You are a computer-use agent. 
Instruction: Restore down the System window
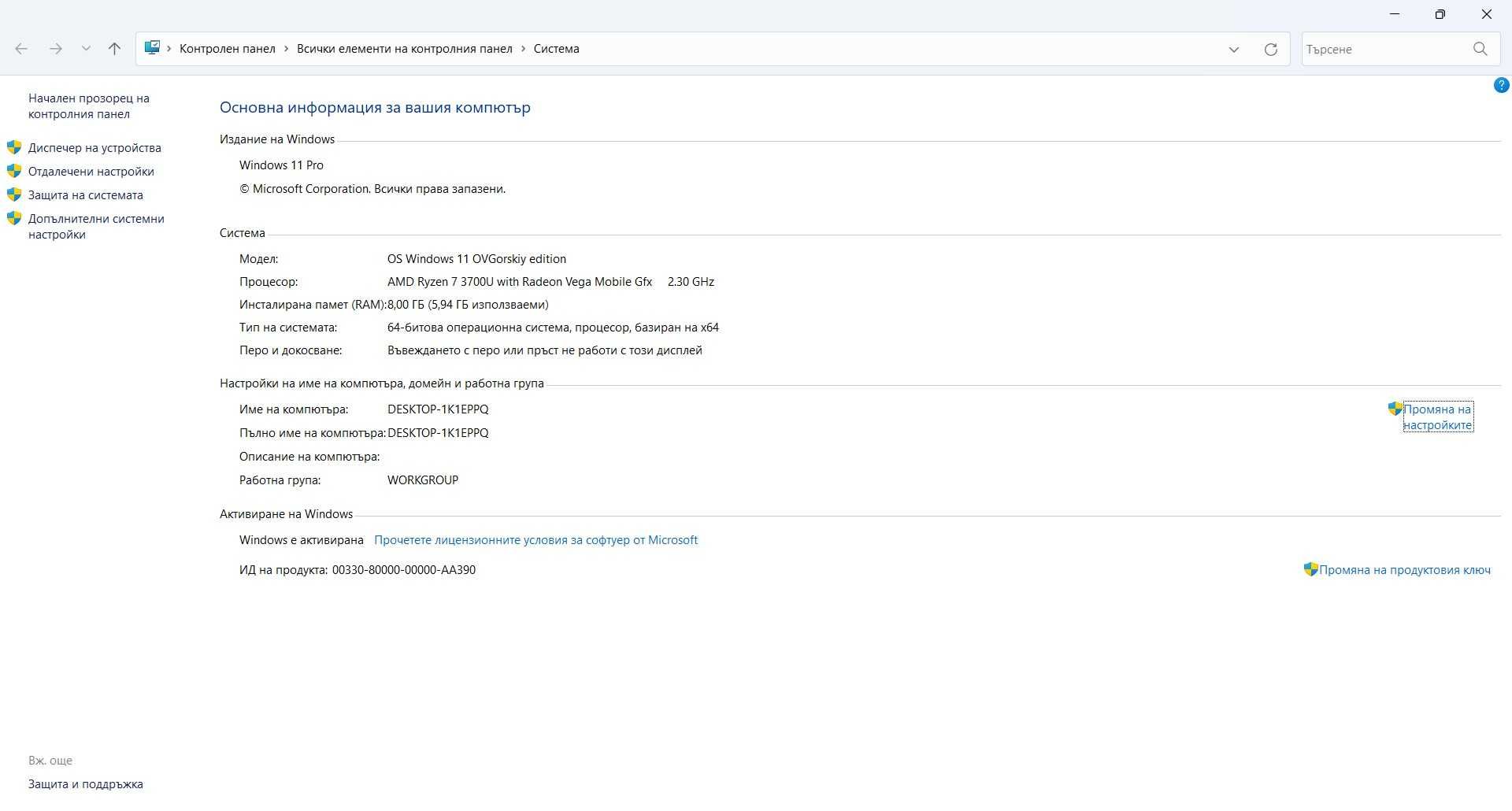click(x=1440, y=14)
